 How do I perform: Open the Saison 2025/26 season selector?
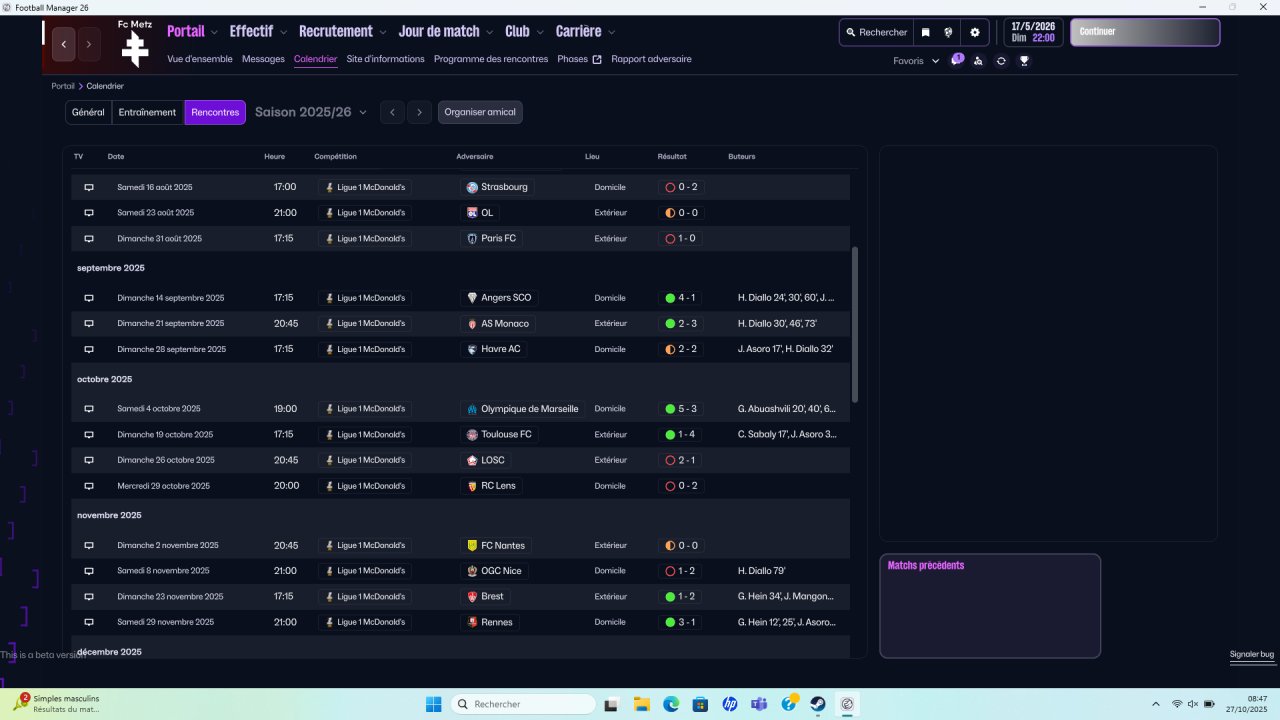311,112
